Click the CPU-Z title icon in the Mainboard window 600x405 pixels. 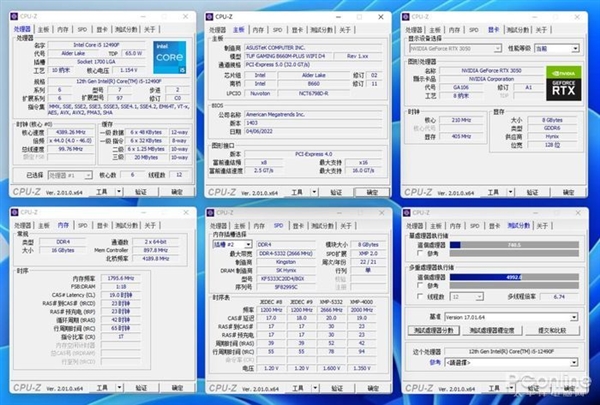(x=209, y=17)
